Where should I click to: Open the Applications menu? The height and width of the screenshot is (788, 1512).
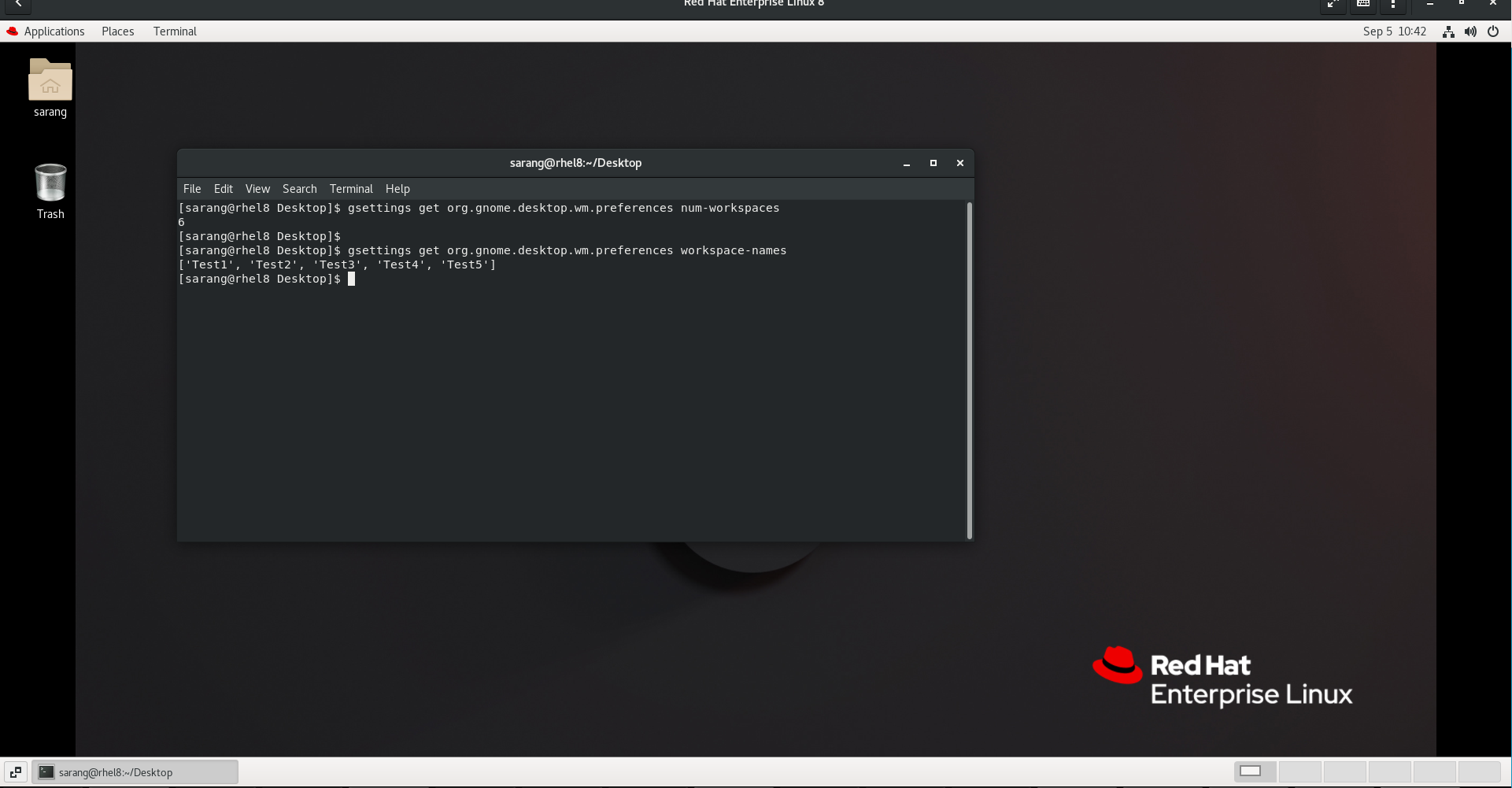pos(54,31)
